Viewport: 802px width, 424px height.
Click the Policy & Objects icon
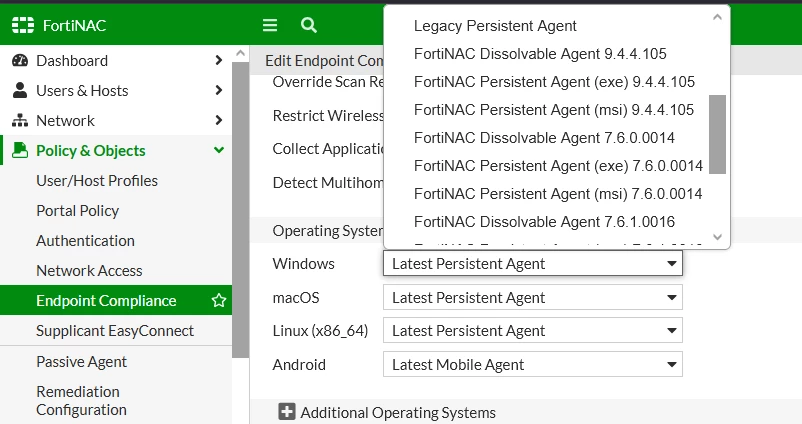click(x=20, y=150)
